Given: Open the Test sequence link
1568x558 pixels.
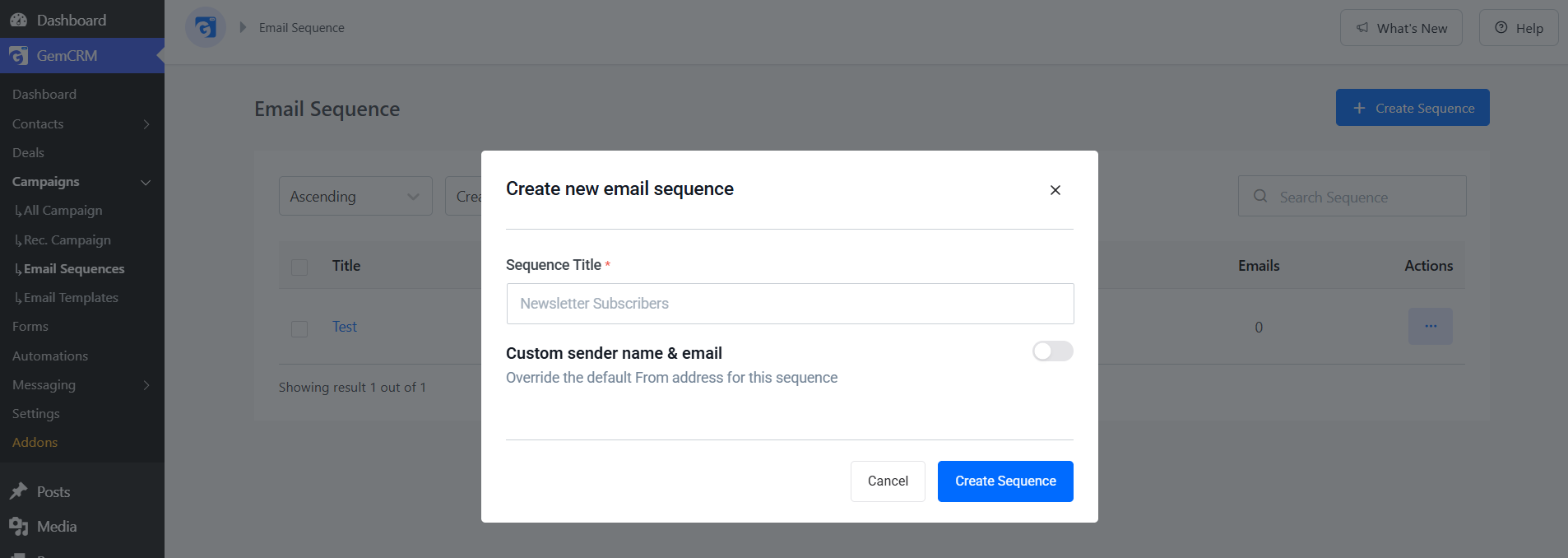Looking at the screenshot, I should (x=345, y=327).
